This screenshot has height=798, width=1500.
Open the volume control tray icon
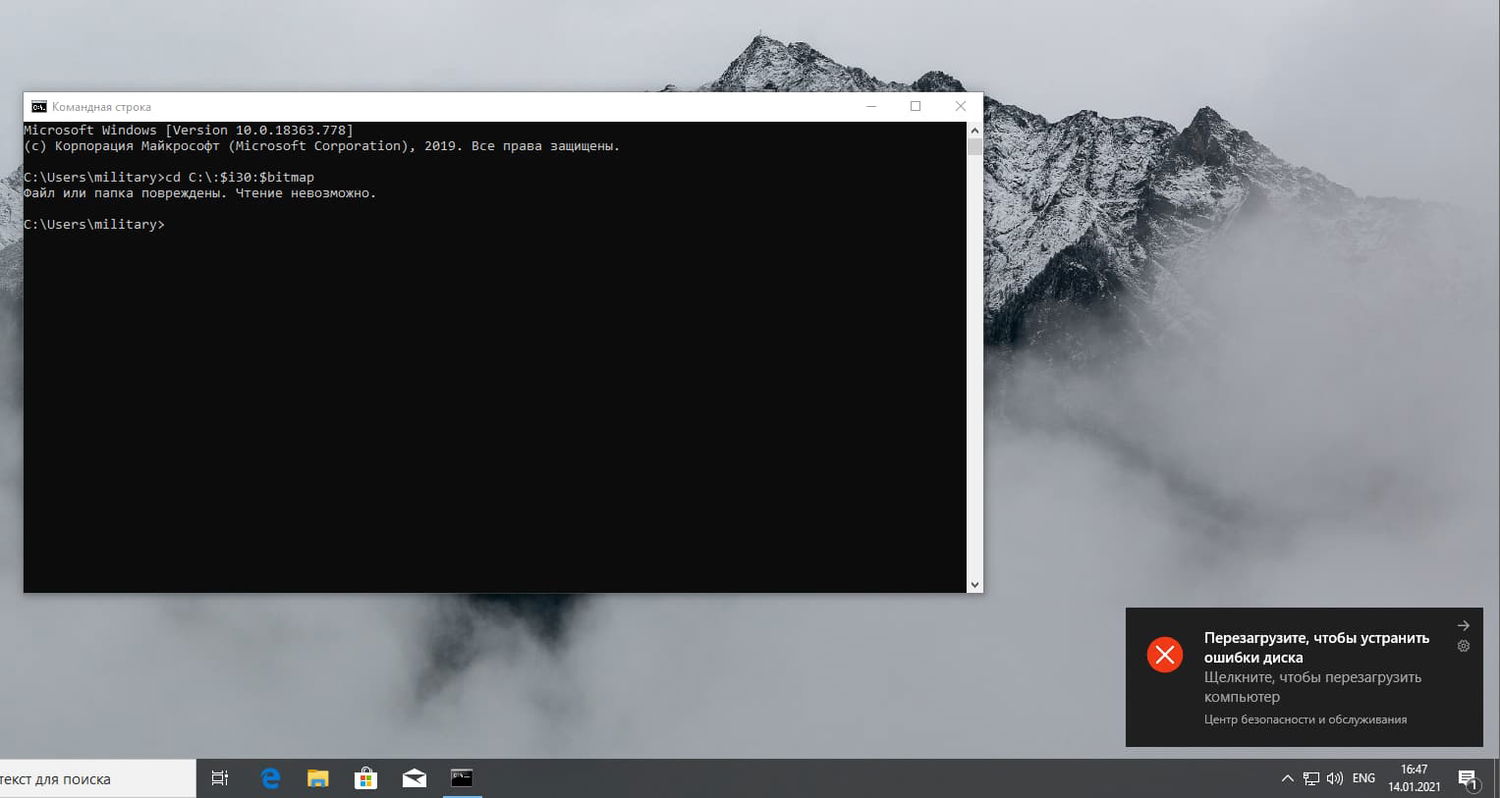1334,778
